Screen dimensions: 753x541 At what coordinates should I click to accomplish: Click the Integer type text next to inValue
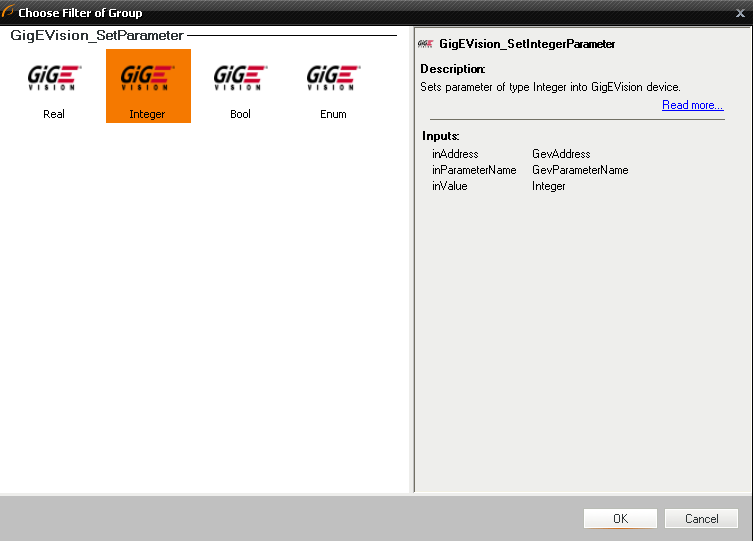pyautogui.click(x=548, y=186)
